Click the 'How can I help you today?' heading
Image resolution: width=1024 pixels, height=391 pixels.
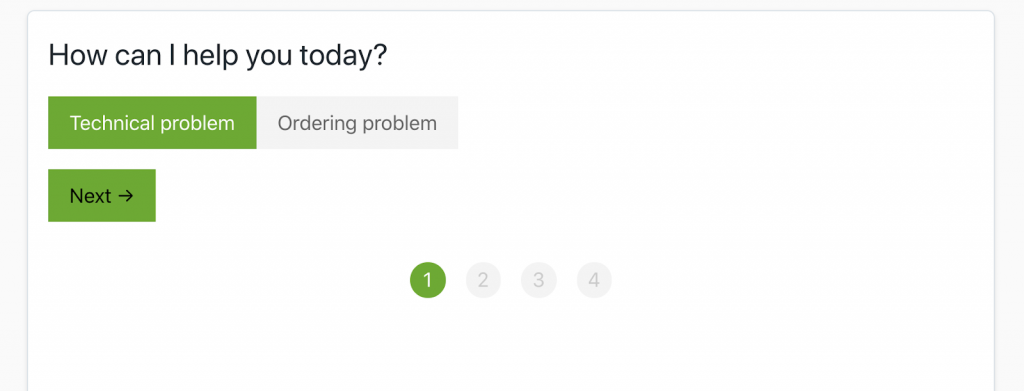tap(217, 55)
